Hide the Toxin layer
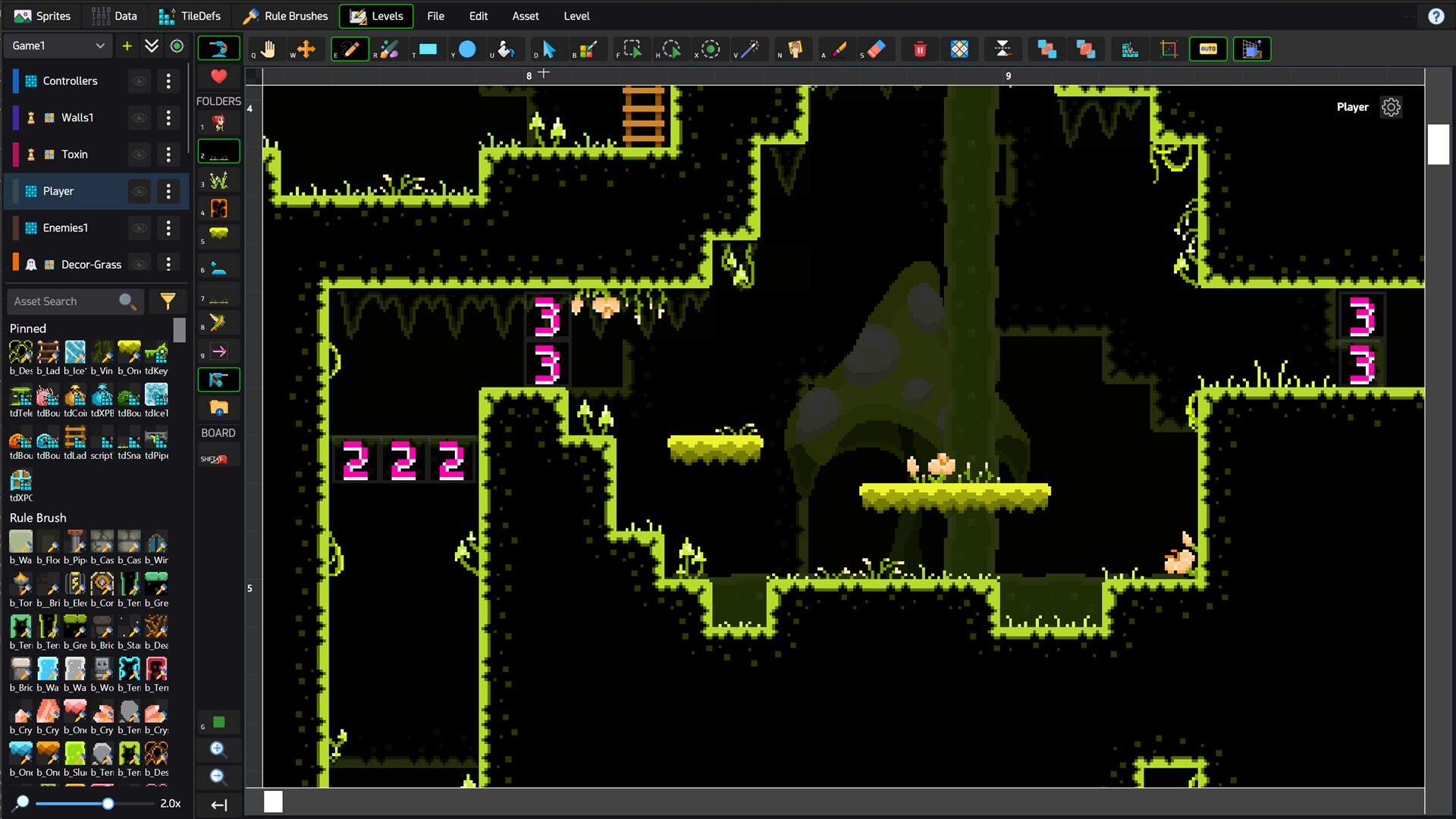 pos(139,155)
